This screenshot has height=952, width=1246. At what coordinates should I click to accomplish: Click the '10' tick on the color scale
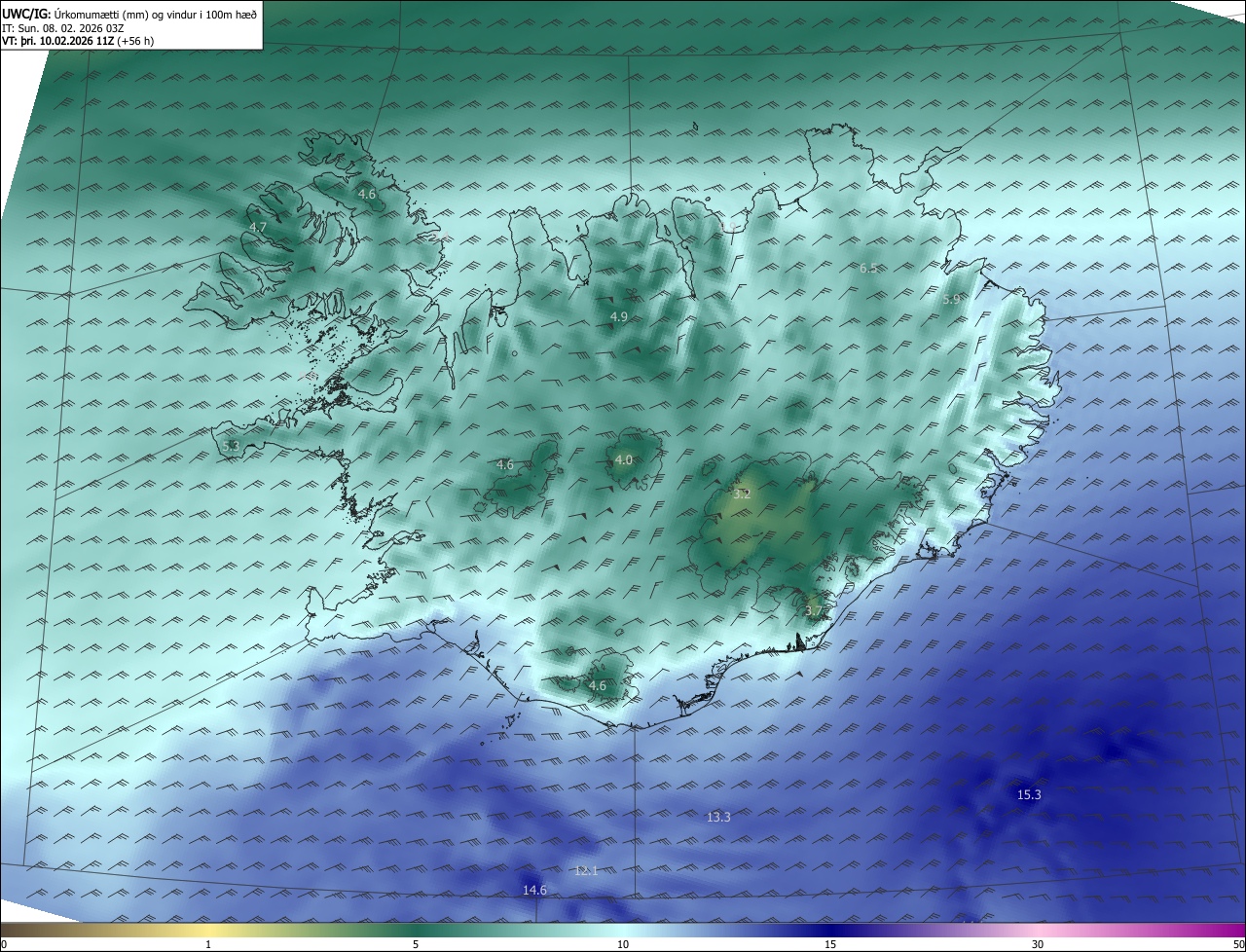623,944
